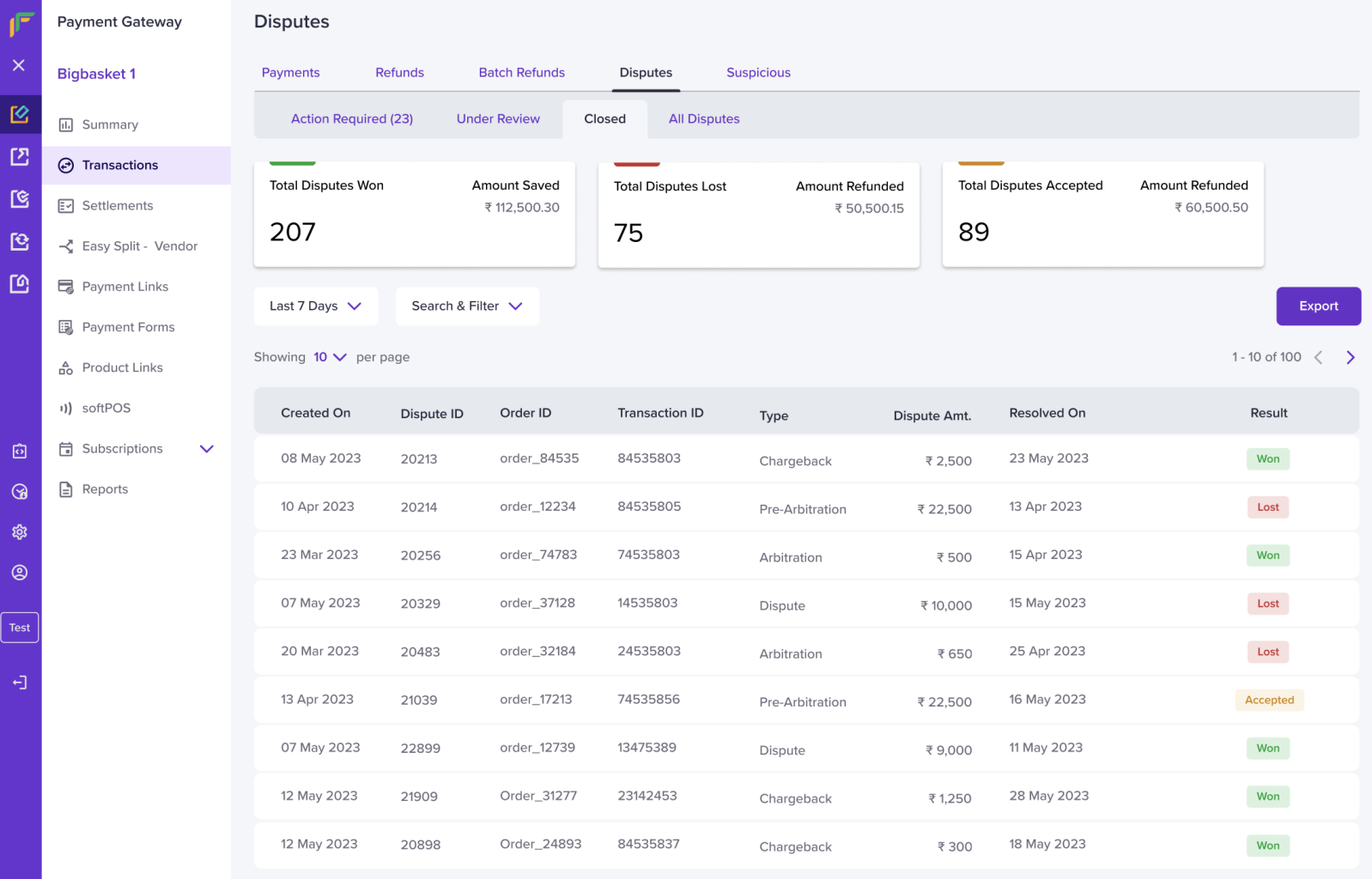
Task: Click the user profile icon in left rail
Action: pos(20,573)
